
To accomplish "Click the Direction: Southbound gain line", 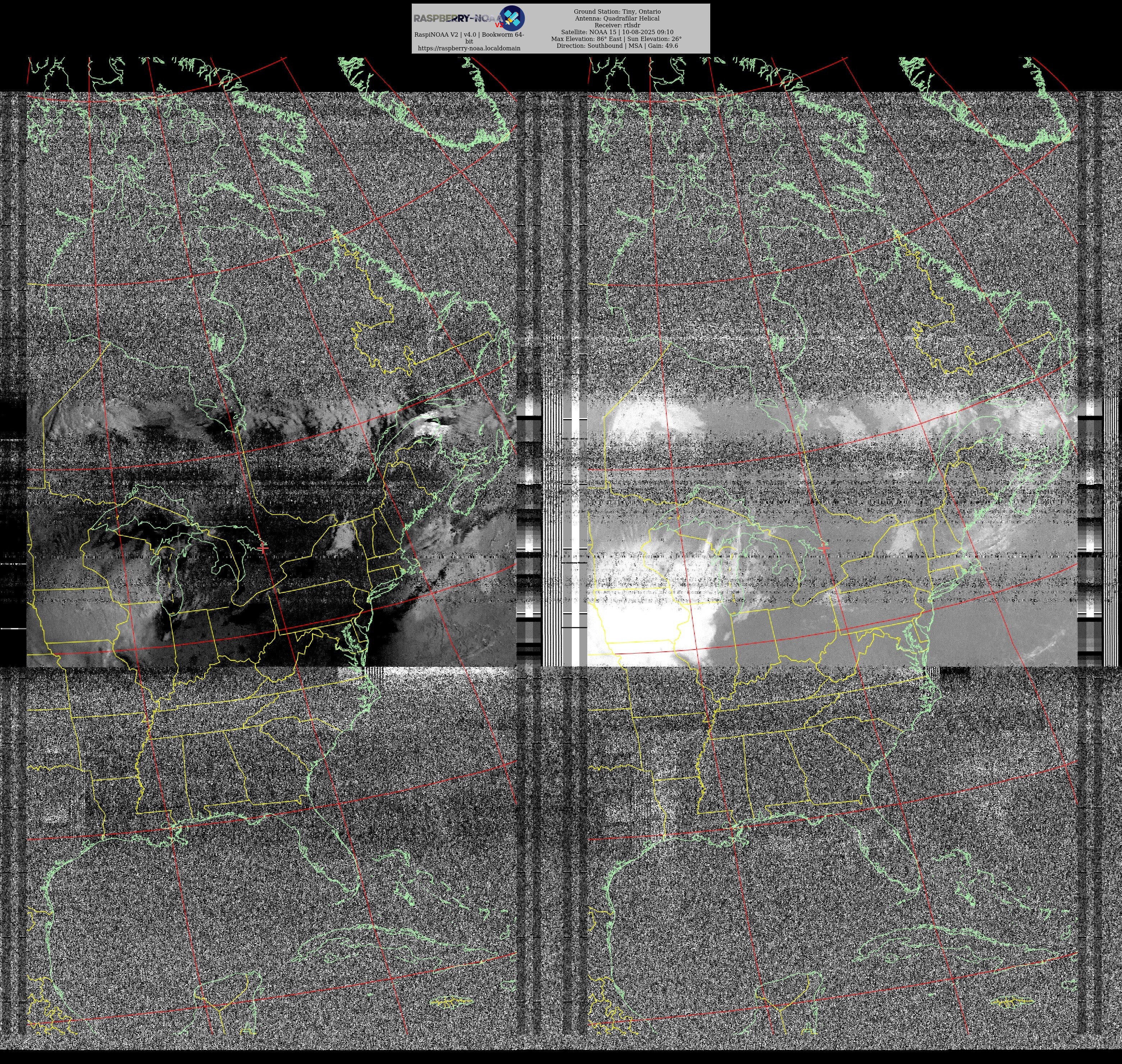I will pyautogui.click(x=617, y=46).
